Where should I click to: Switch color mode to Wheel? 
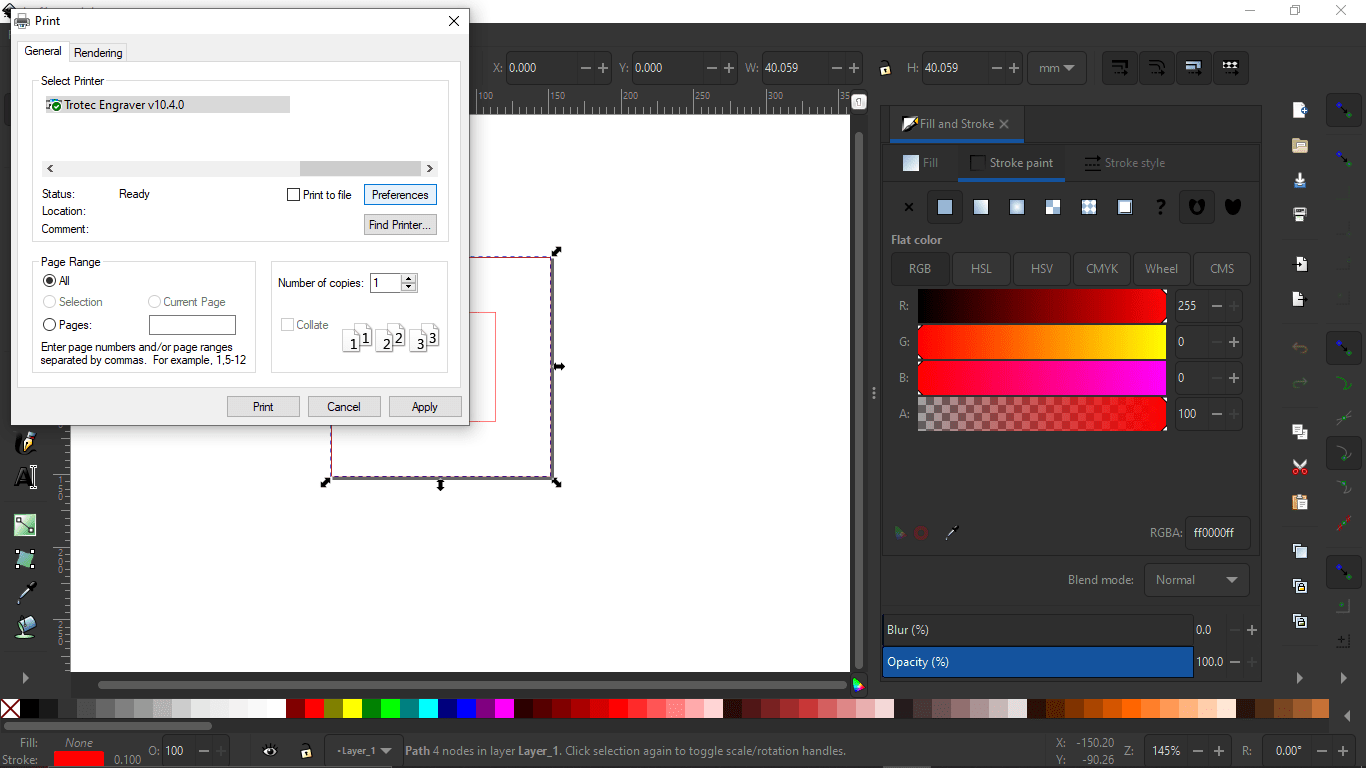[1161, 269]
